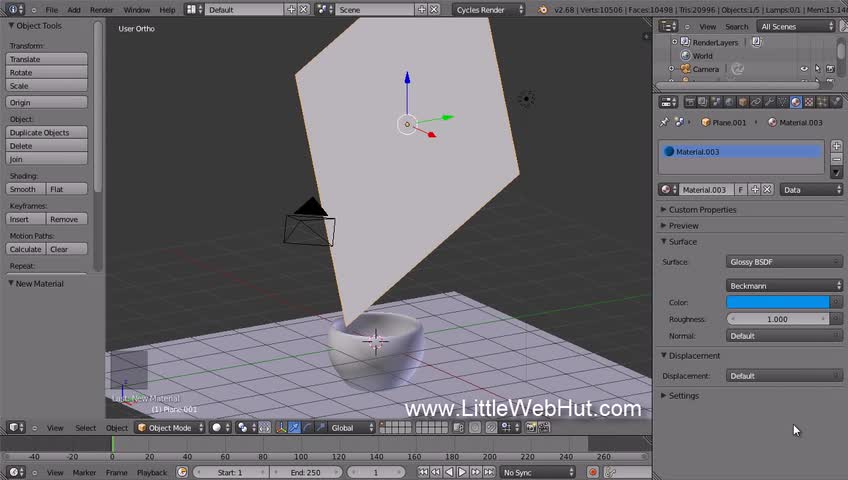Expand the Custom Properties panel
848x480 pixels.
coord(702,210)
